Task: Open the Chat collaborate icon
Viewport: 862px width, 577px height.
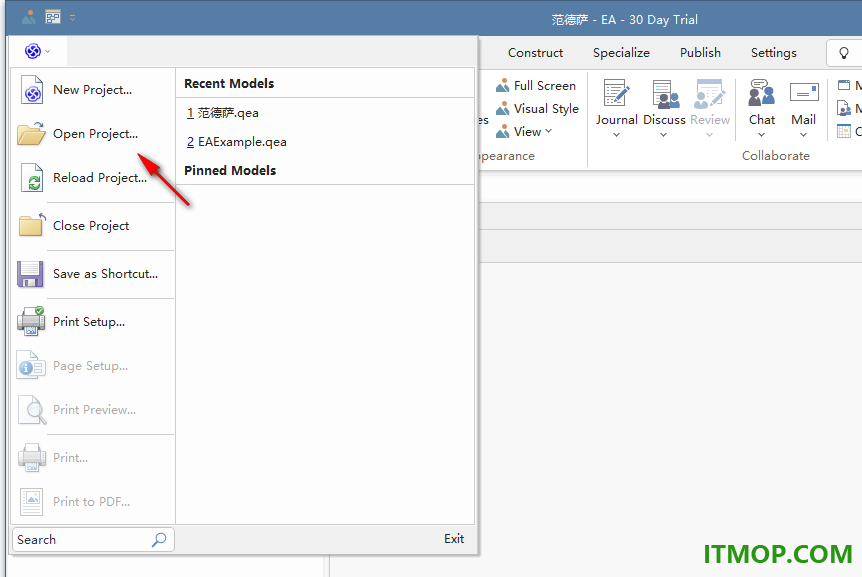Action: coord(761,93)
